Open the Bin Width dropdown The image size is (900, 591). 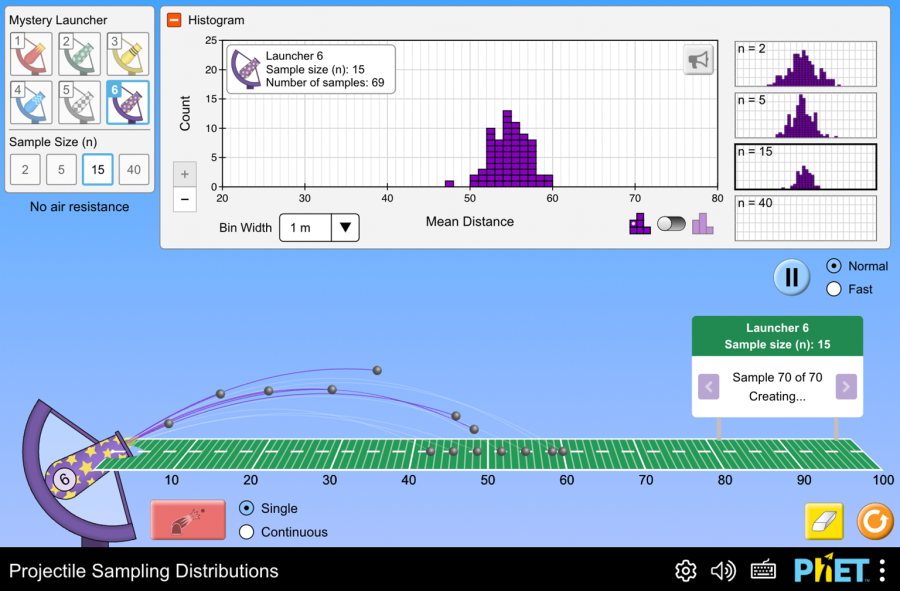point(318,227)
